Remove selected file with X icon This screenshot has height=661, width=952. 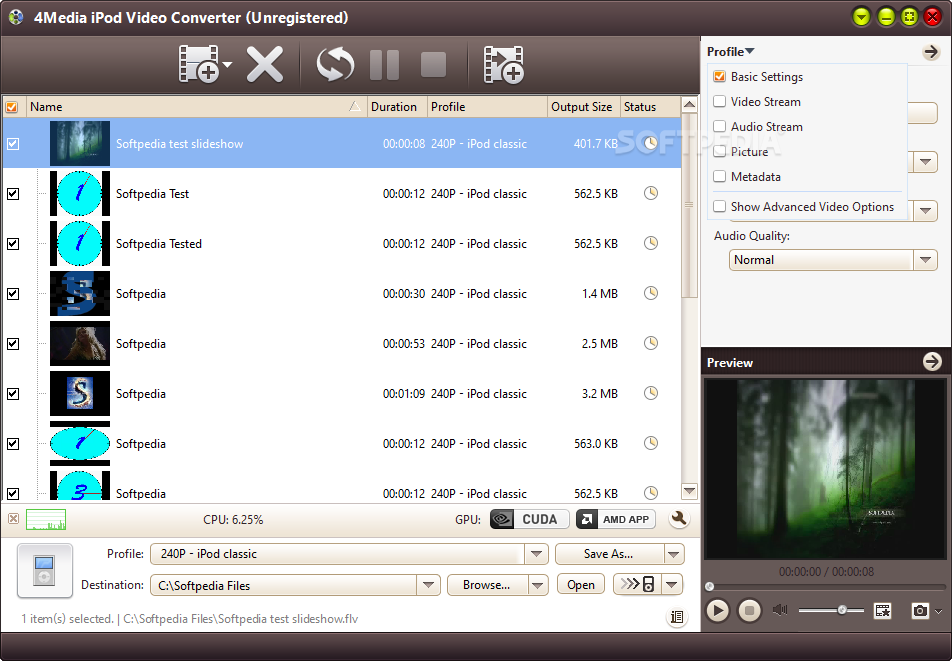265,64
